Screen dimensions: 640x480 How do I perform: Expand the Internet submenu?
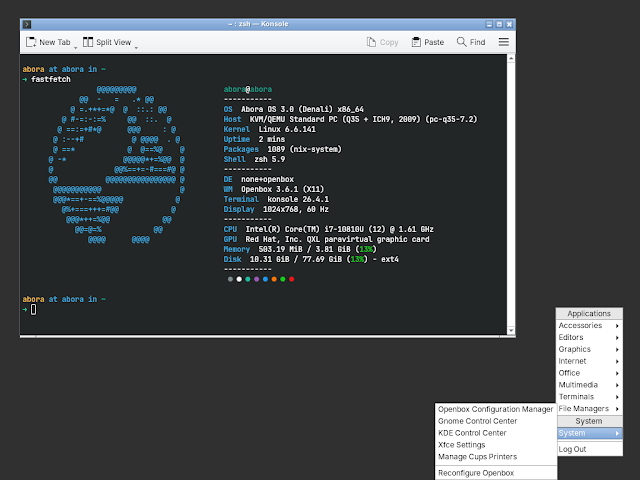[x=589, y=361]
